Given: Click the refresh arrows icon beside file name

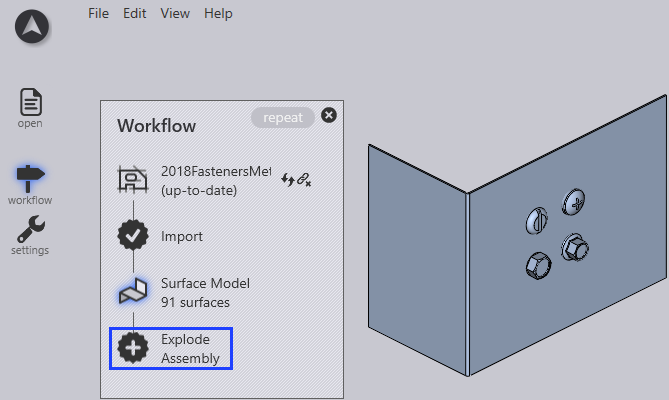Looking at the screenshot, I should pos(289,179).
